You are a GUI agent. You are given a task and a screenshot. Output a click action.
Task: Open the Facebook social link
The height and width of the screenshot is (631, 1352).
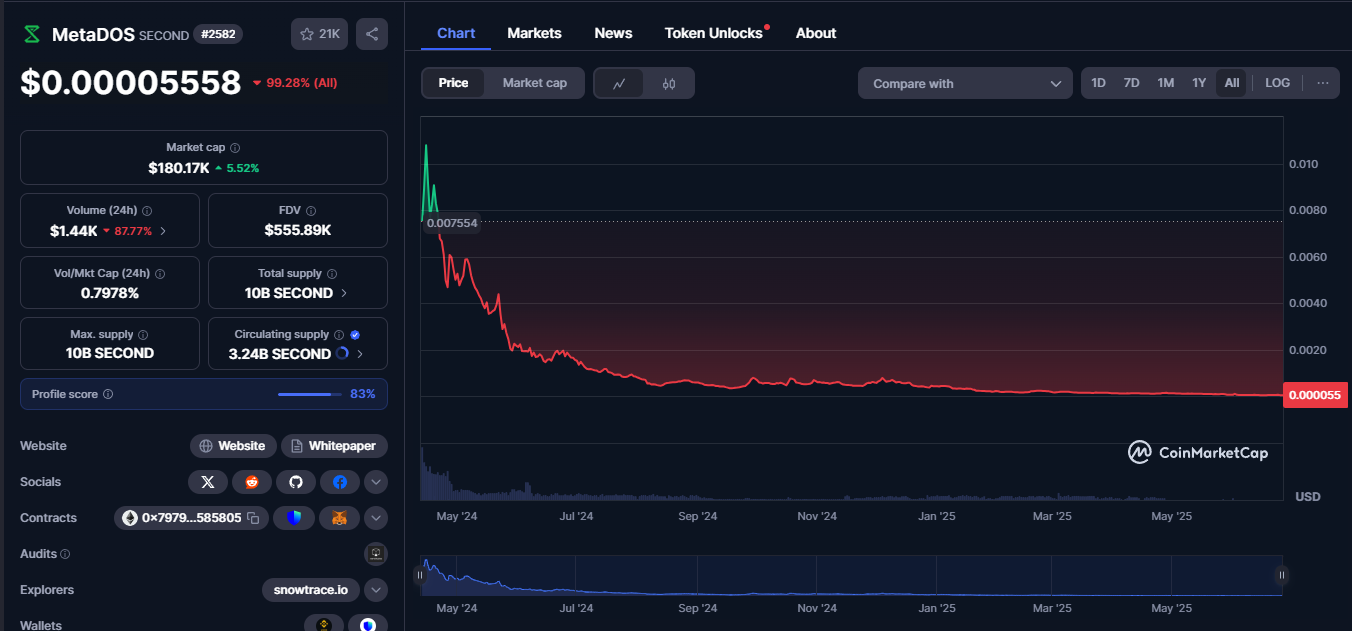(339, 482)
